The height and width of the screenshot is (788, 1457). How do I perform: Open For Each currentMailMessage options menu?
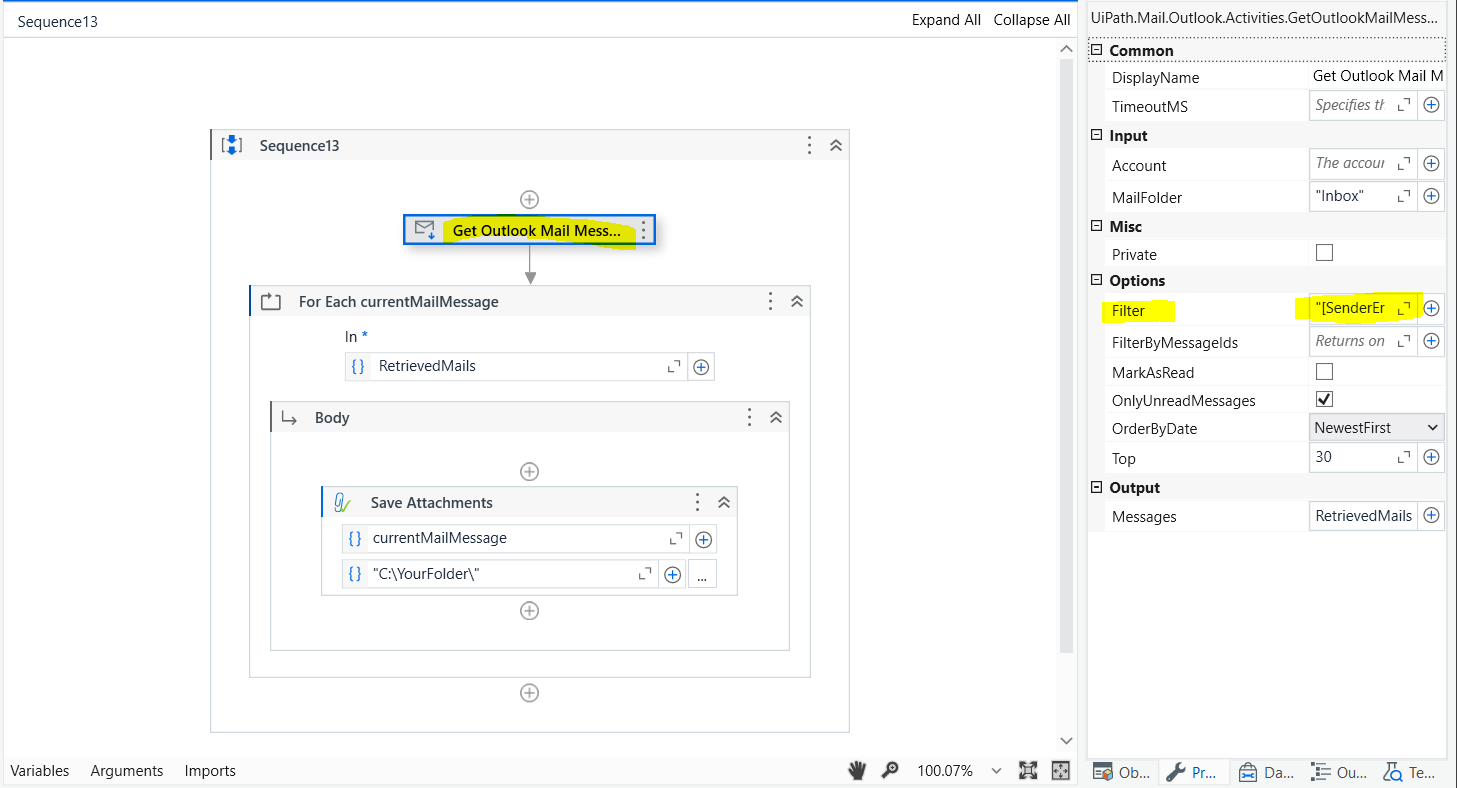[770, 301]
